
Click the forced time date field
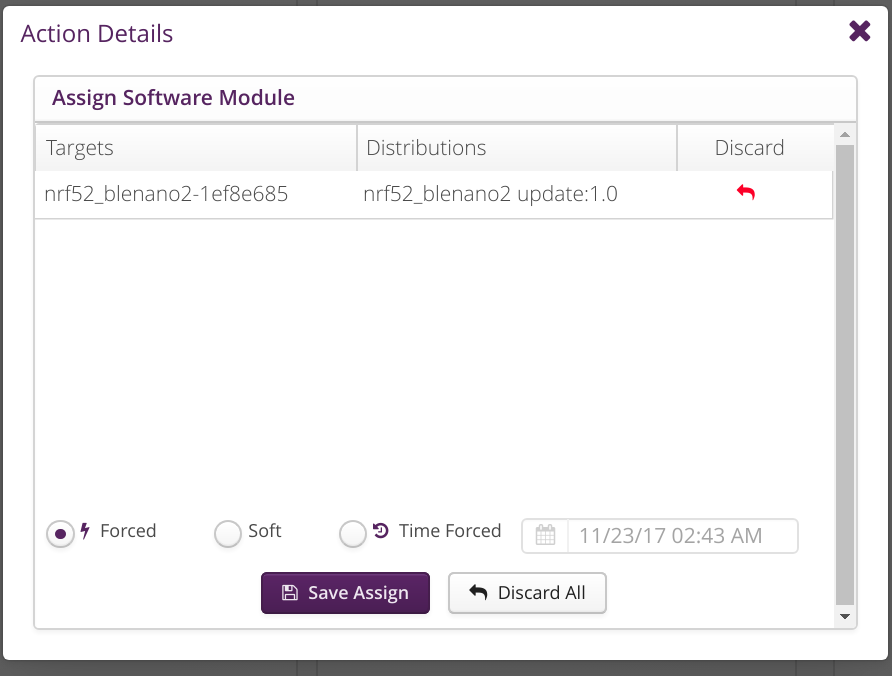click(x=683, y=535)
